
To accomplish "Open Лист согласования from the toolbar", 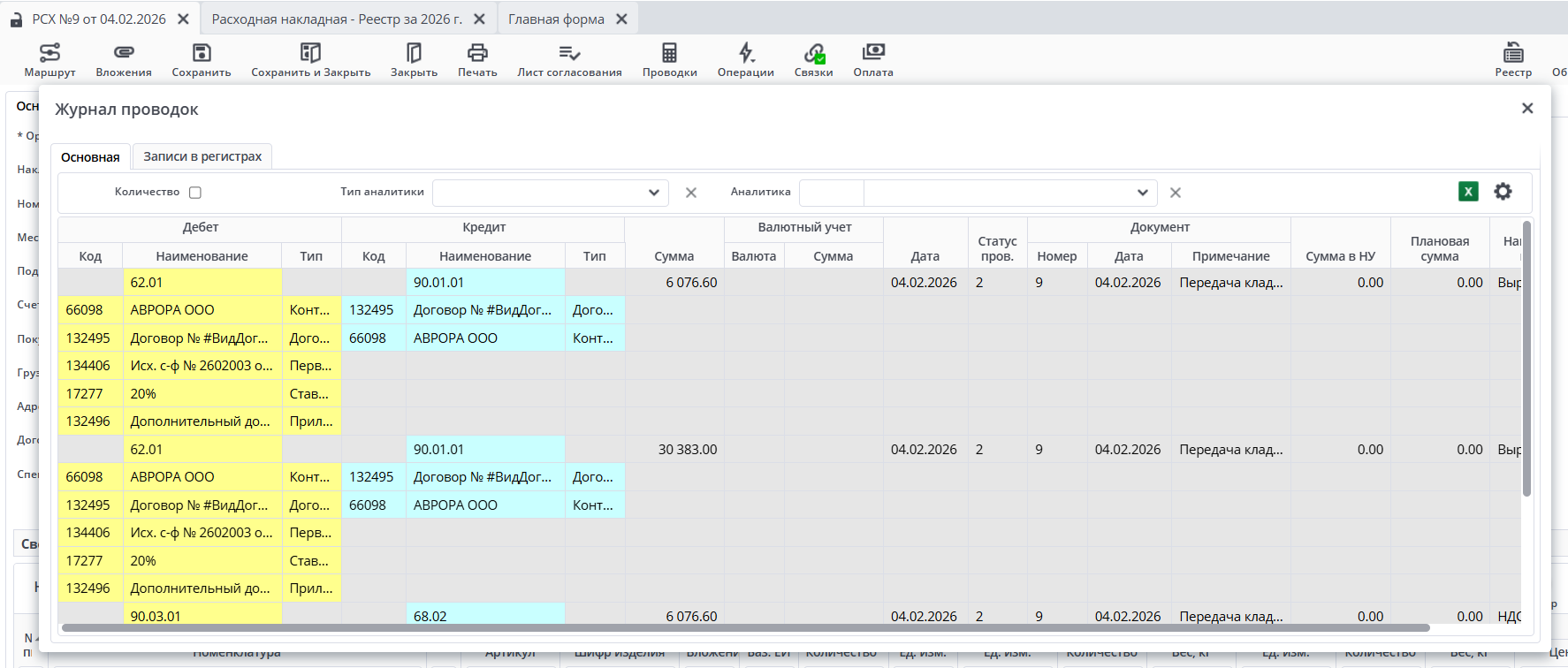I will coord(569,53).
